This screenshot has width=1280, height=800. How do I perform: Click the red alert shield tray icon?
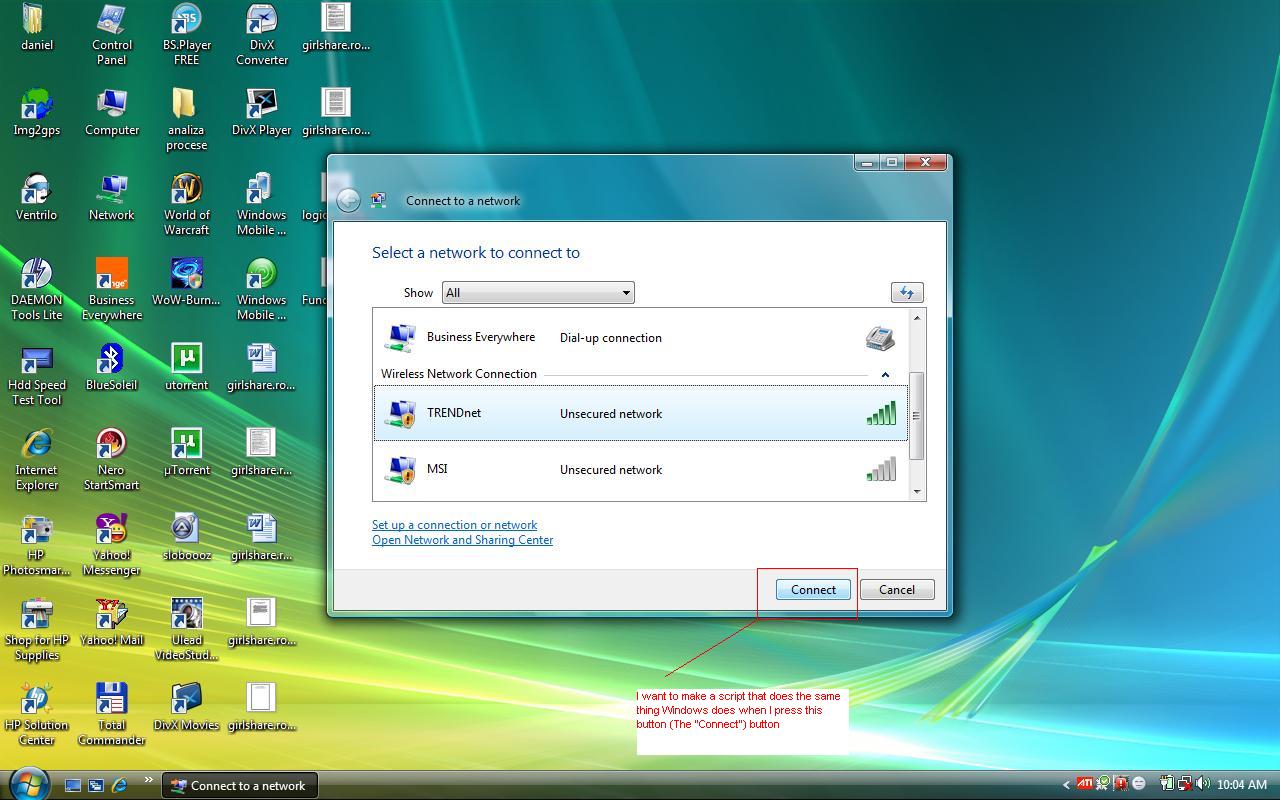tap(1121, 784)
